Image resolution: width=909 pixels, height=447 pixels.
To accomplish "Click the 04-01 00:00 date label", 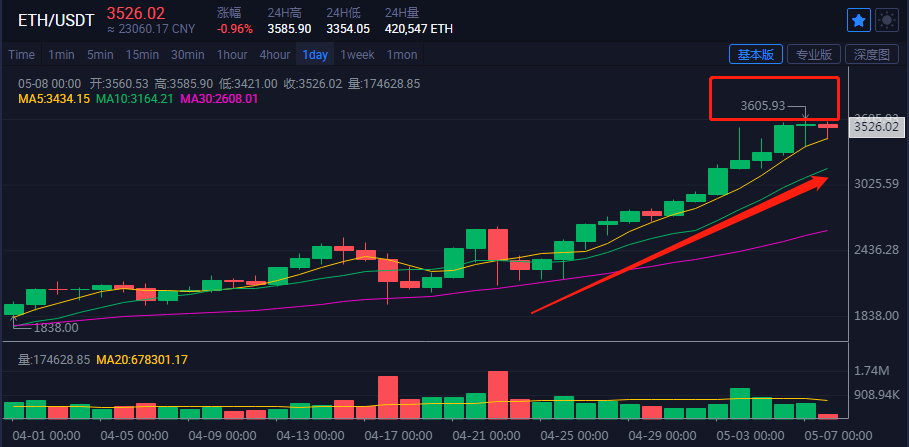I will coord(46,435).
